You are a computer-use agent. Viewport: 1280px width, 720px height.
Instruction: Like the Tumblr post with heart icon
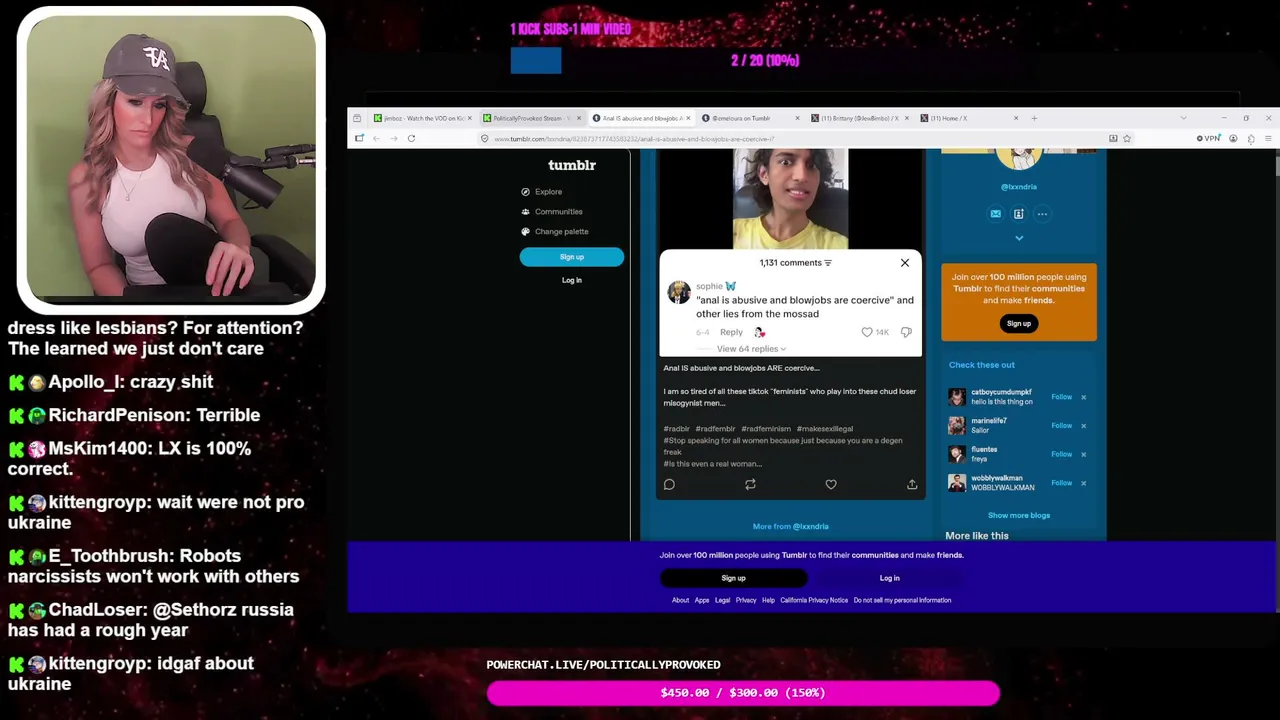(x=831, y=485)
